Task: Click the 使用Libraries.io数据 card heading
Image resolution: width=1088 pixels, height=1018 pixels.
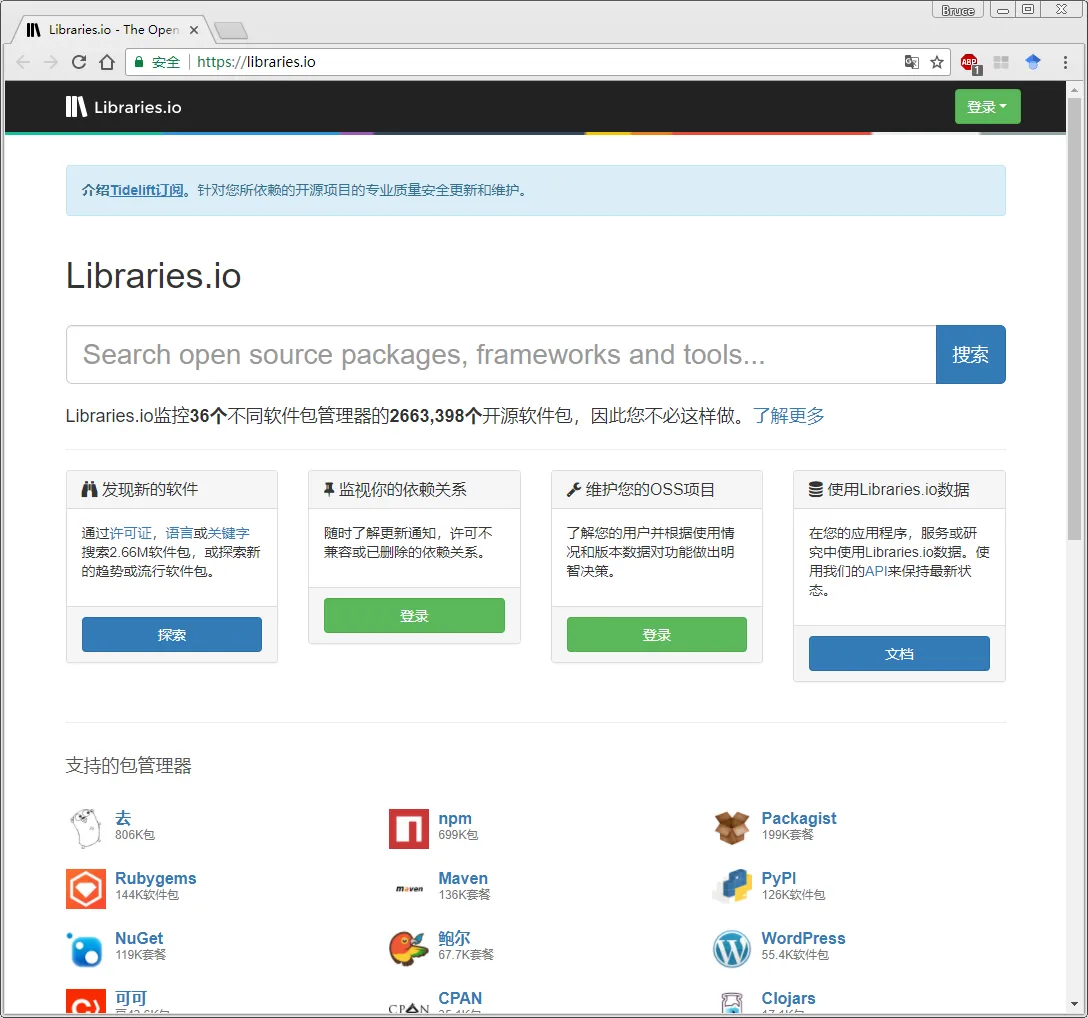Action: pos(889,489)
